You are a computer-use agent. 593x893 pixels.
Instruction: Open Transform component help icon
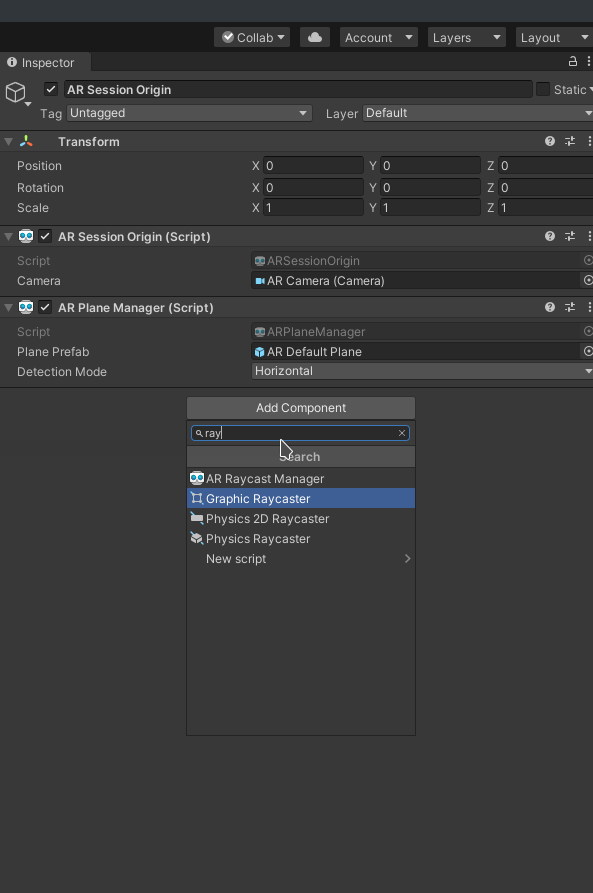(x=550, y=141)
